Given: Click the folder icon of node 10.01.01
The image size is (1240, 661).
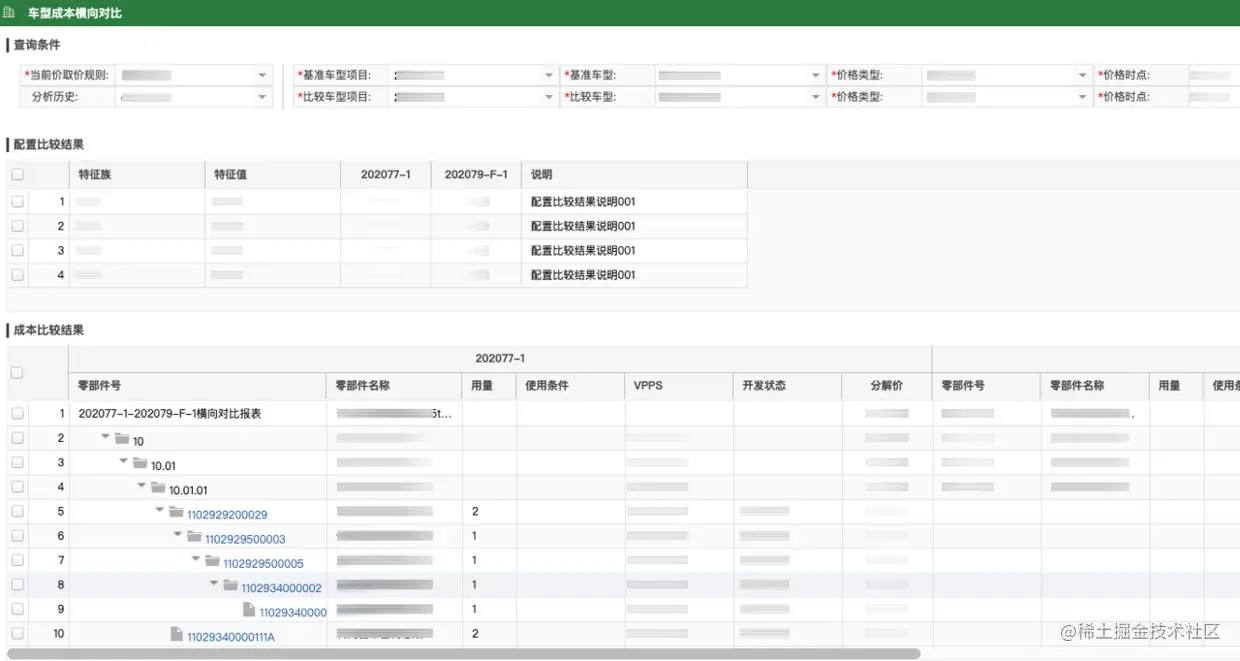Looking at the screenshot, I should [x=158, y=488].
